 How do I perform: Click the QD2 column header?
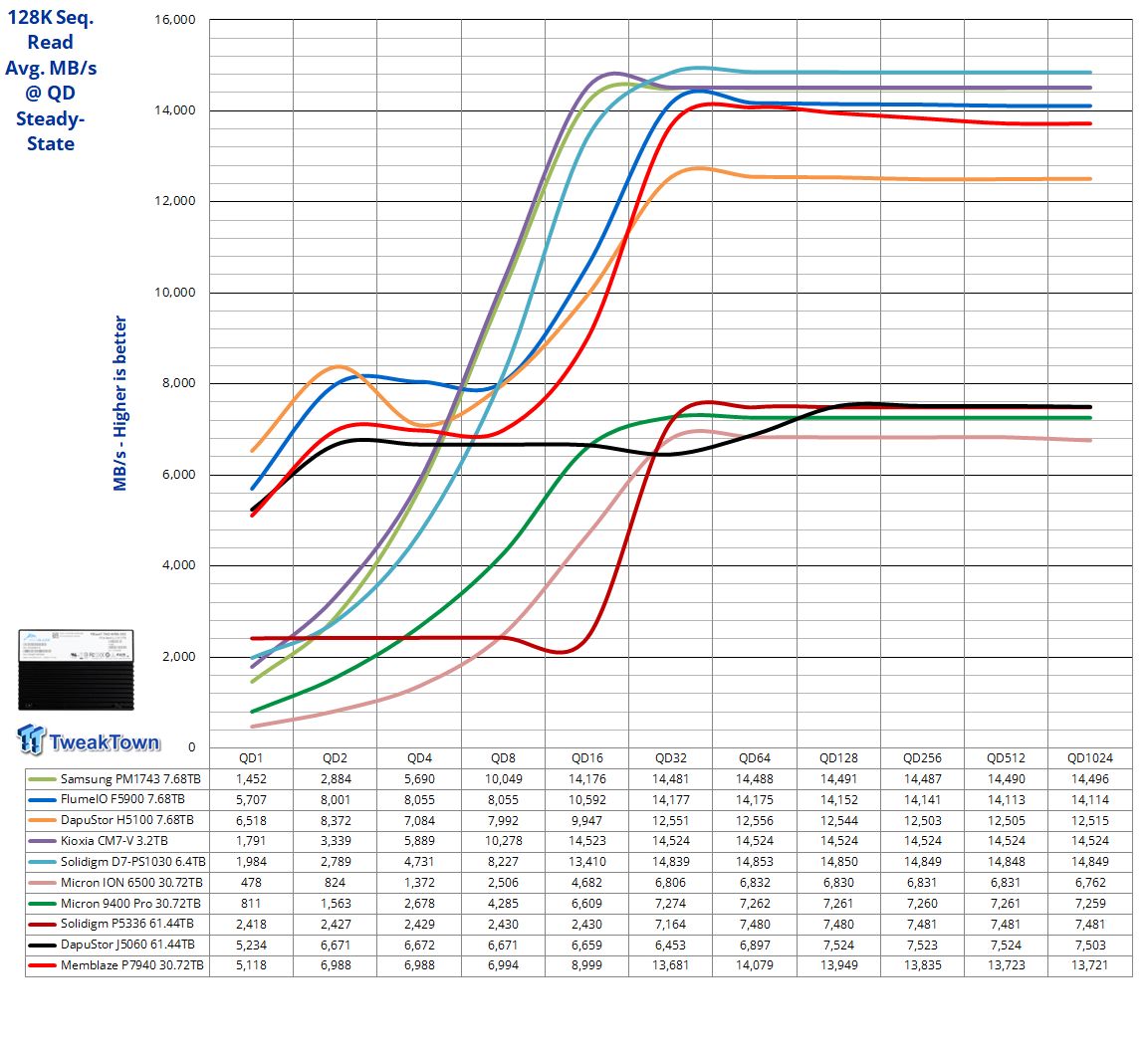336,758
